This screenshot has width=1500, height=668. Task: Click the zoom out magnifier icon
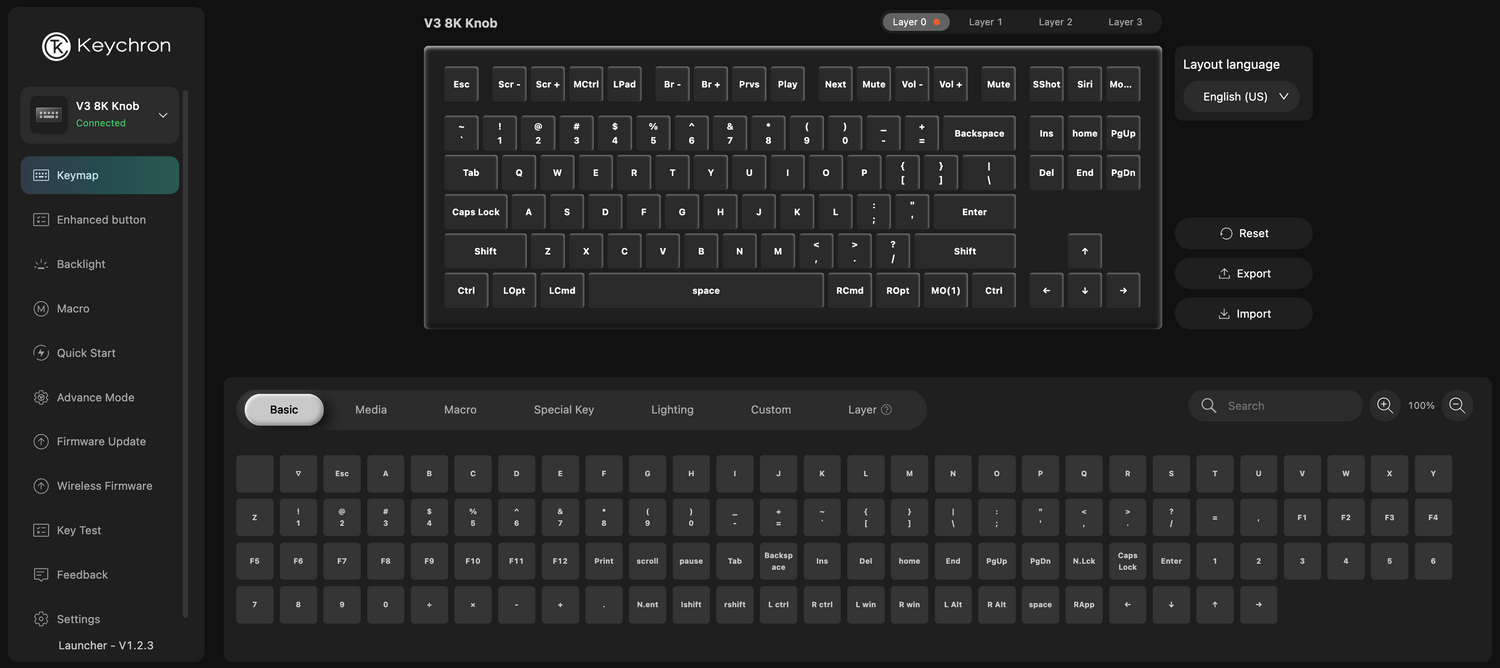coord(1457,405)
